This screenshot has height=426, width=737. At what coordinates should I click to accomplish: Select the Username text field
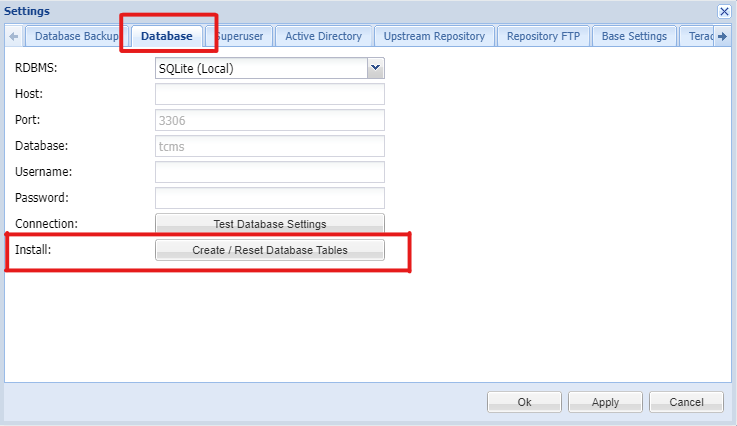click(269, 172)
